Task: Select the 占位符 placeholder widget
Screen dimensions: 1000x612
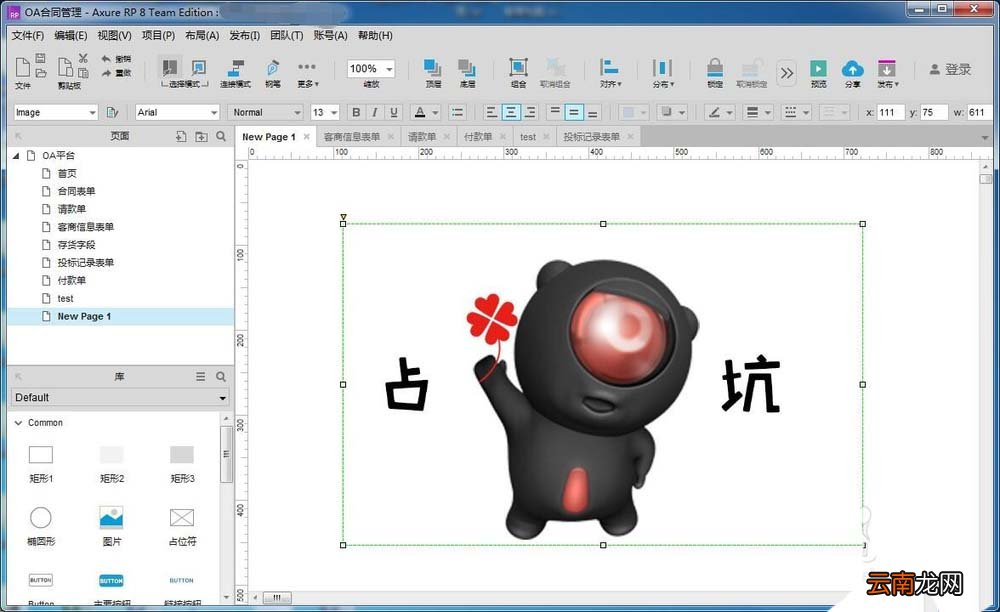Action: [x=182, y=526]
